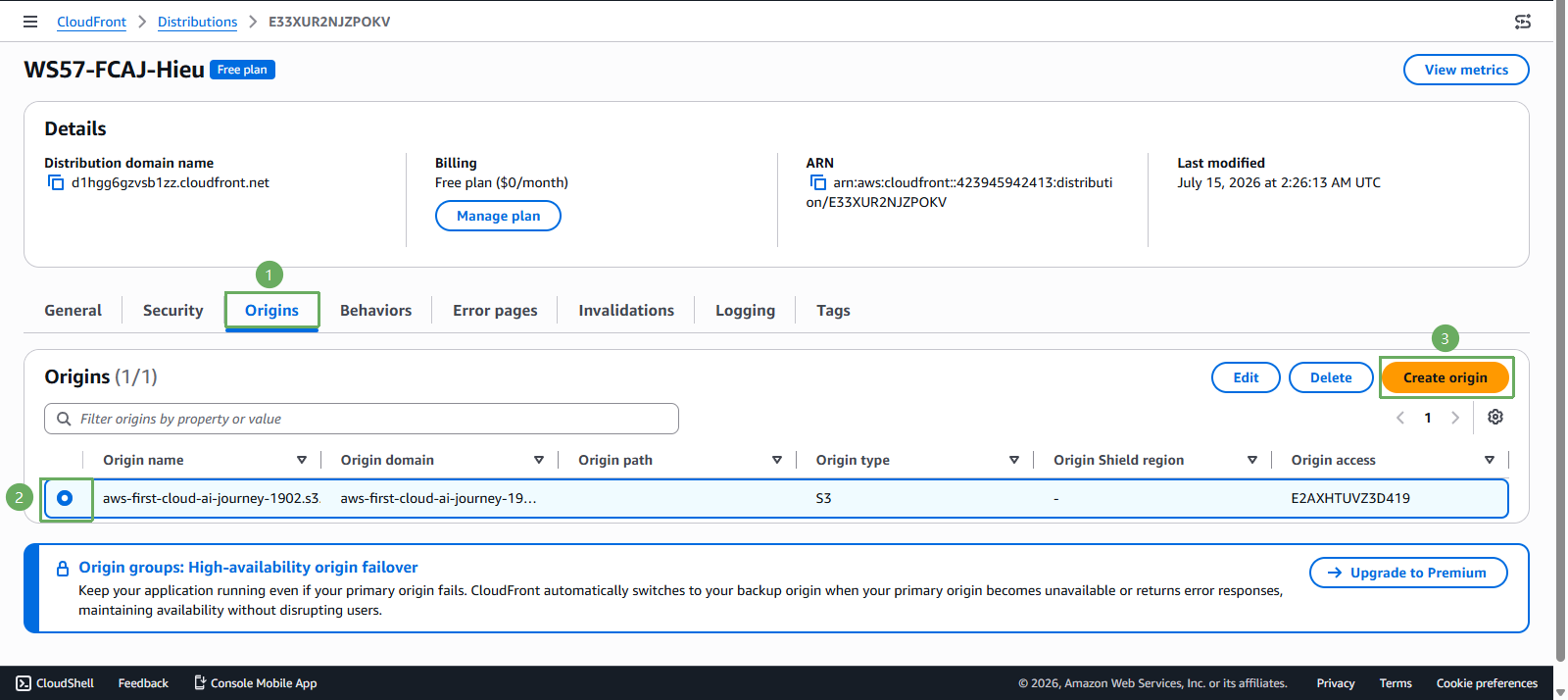The image size is (1568, 700).
Task: Open CloudShell from footer
Action: click(x=55, y=683)
